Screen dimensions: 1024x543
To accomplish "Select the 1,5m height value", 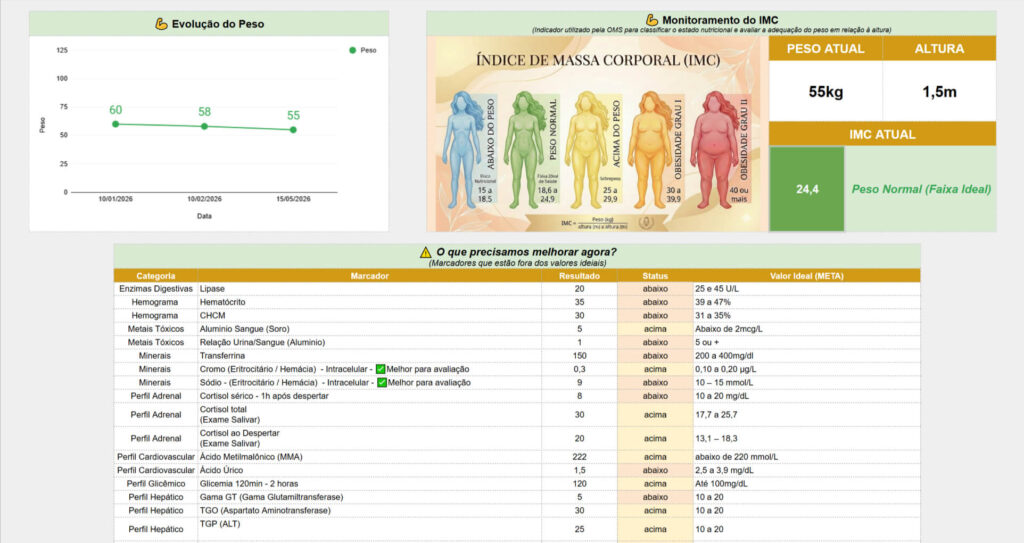I will pyautogui.click(x=939, y=92).
